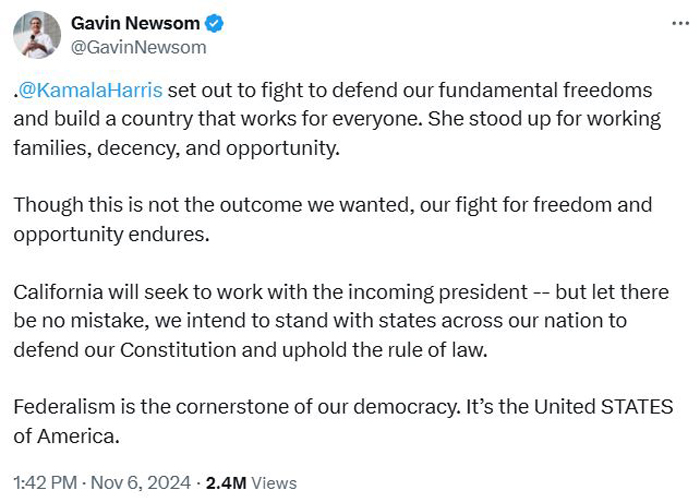This screenshot has height=502, width=700.
Task: Open Gavin Newsom's profile avatar photo
Action: 37,35
